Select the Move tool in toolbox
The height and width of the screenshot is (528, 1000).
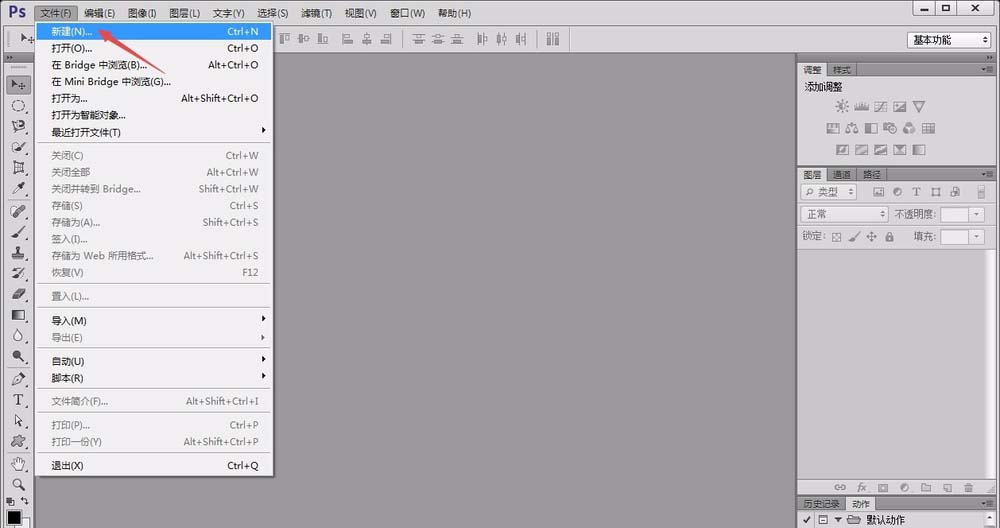tap(18, 85)
